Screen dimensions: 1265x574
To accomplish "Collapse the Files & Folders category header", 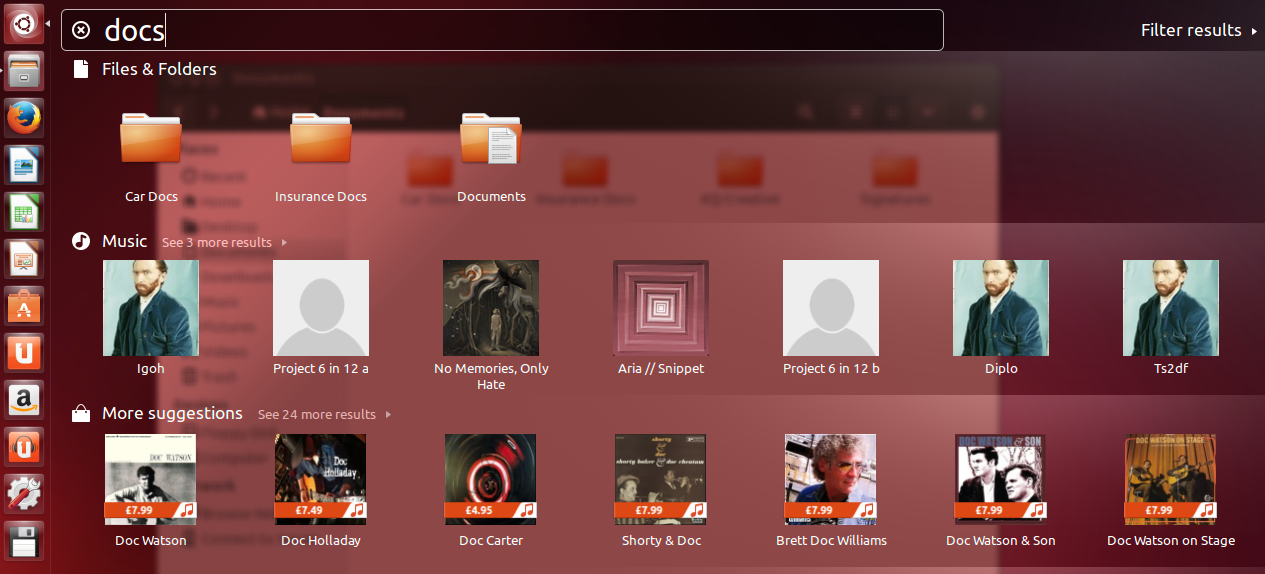I will (x=159, y=69).
